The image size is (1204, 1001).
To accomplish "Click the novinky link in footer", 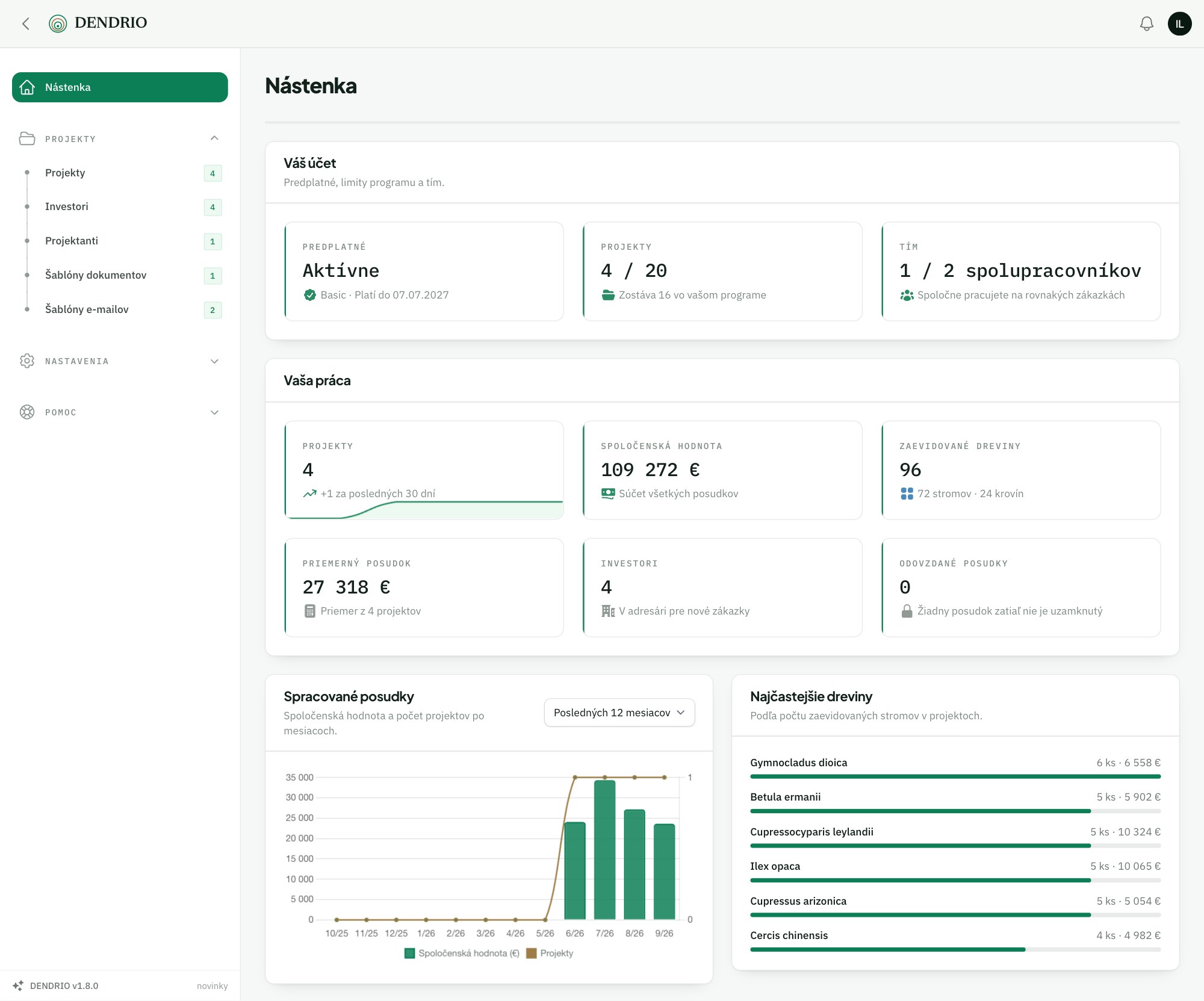I will tap(212, 986).
